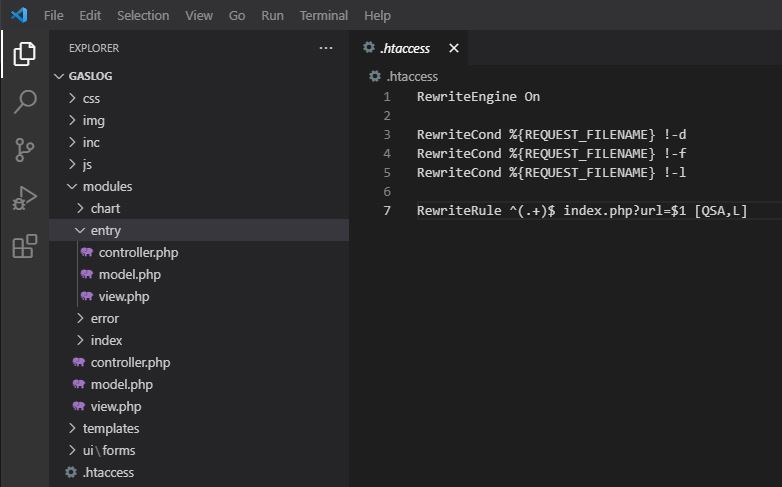The image size is (782, 487).
Task: Collapse the entry folder
Action: pyautogui.click(x=105, y=230)
